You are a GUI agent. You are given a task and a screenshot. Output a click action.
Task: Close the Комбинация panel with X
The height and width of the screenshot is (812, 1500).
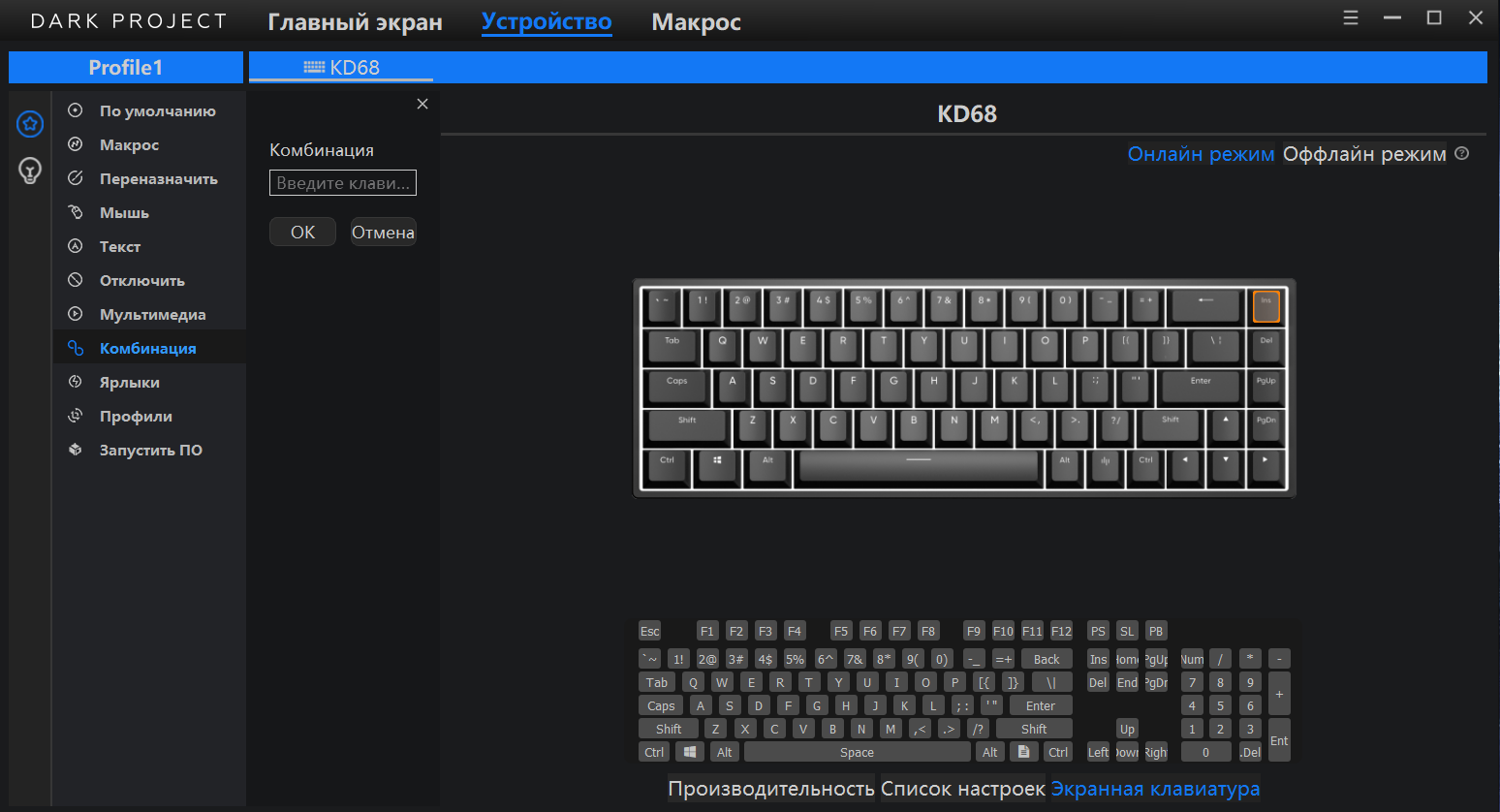422,104
